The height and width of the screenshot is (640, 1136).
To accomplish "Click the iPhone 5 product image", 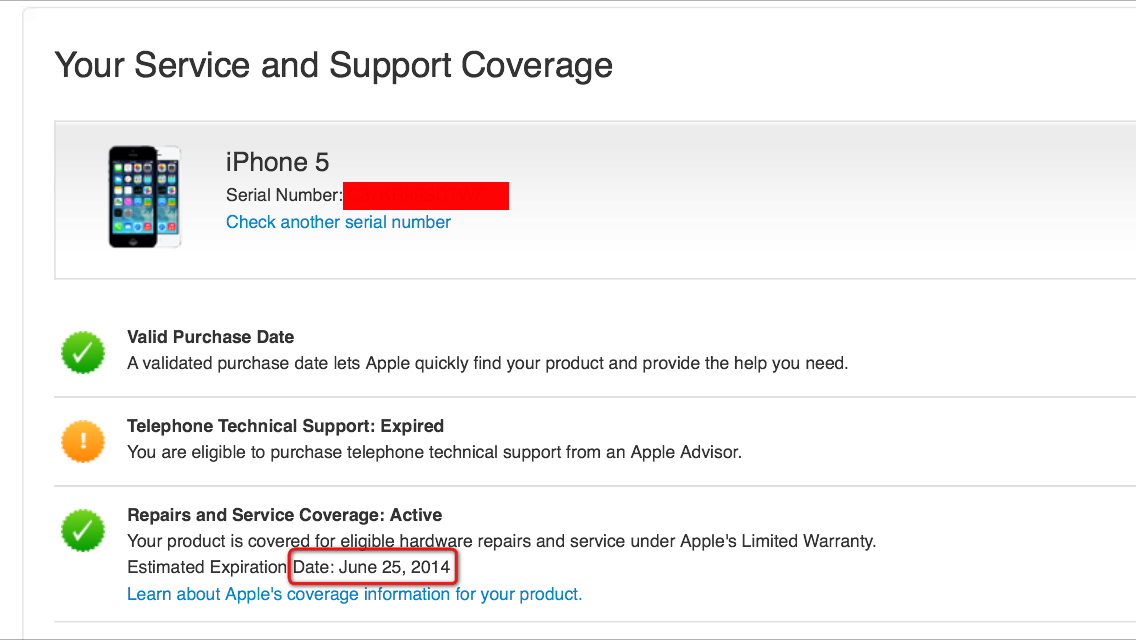I will [144, 196].
